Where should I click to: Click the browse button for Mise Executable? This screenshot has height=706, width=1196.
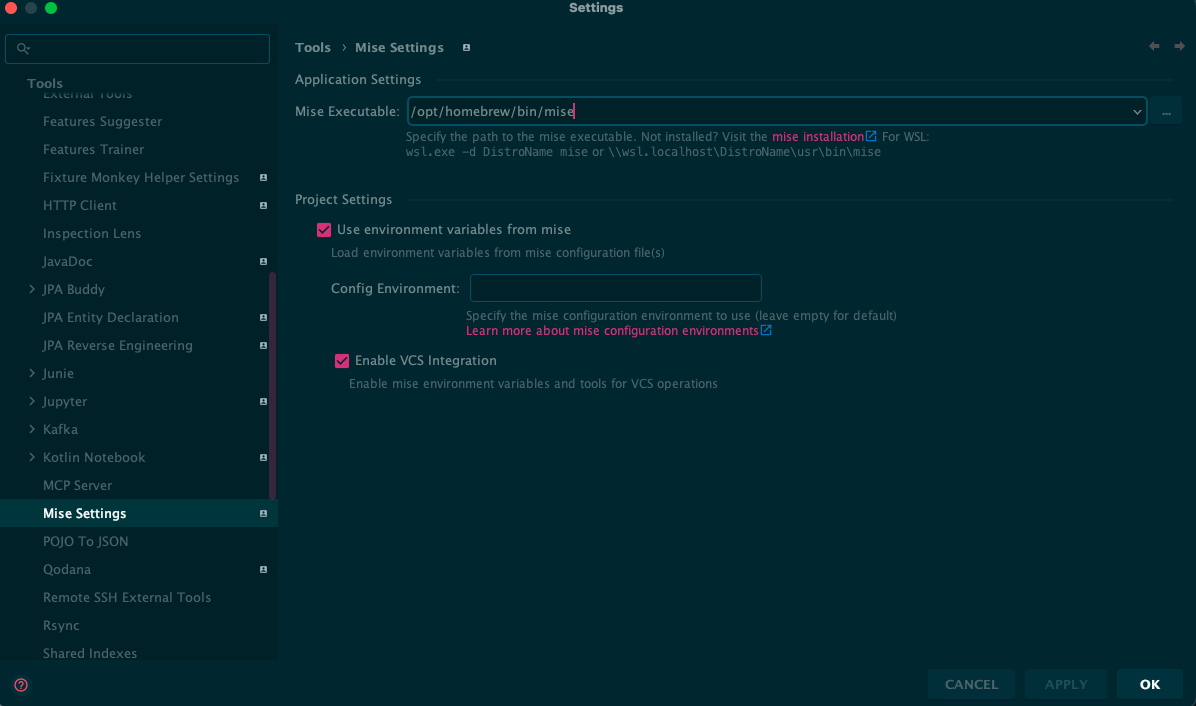[1165, 112]
